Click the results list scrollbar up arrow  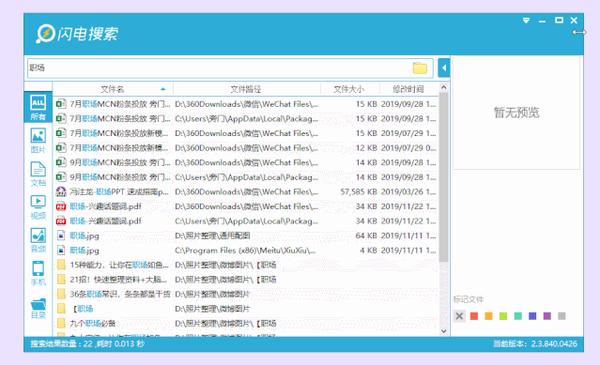(x=443, y=88)
